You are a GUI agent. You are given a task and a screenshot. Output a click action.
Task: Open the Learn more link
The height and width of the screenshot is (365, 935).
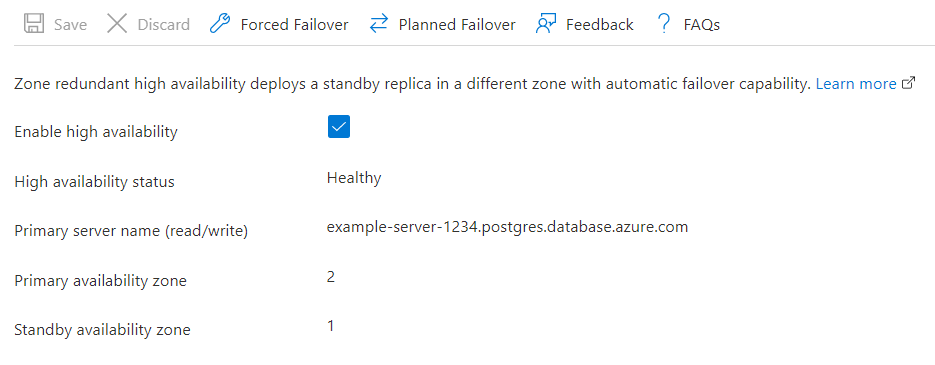856,84
